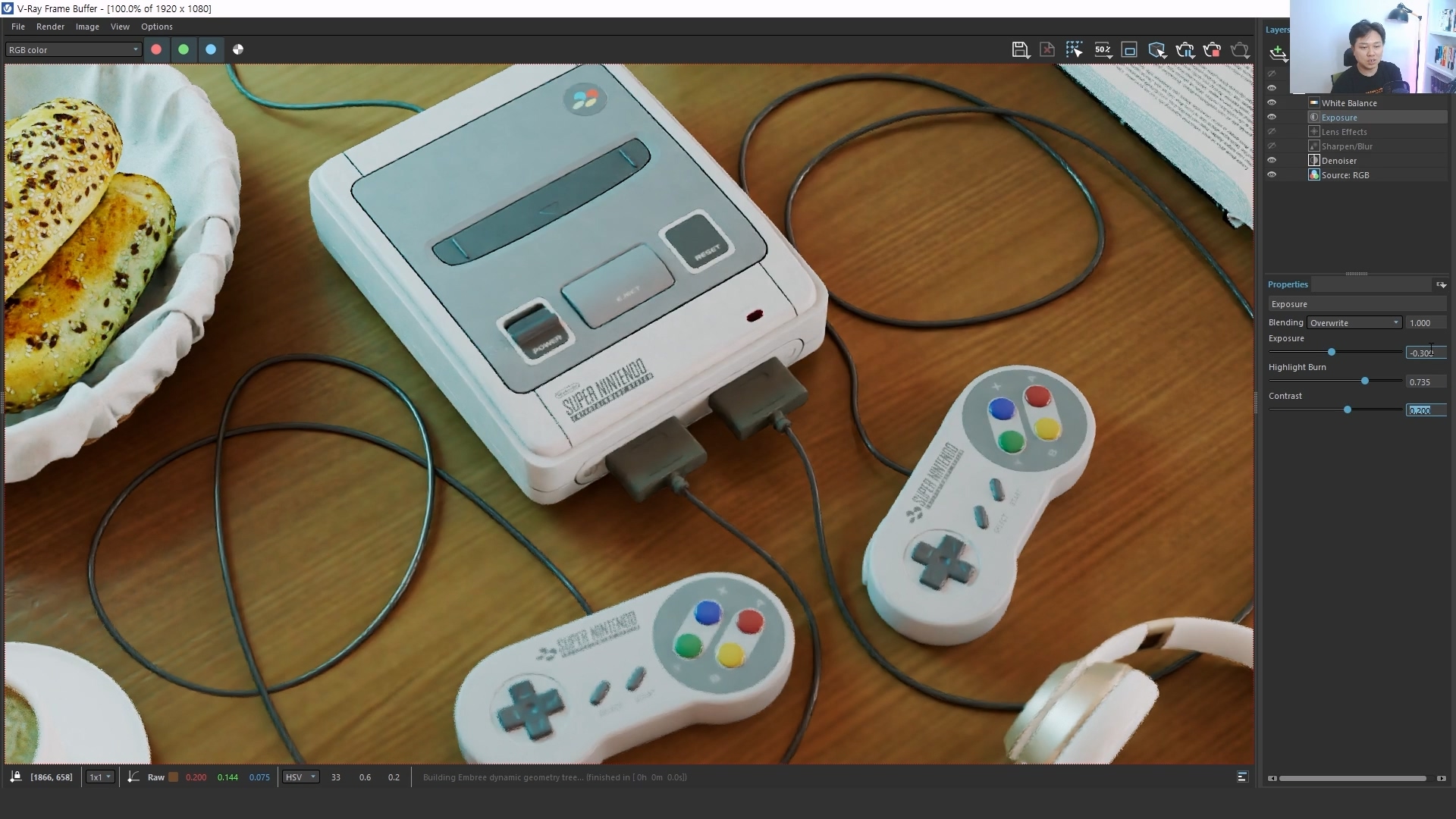
Task: Click the raw color swatch in status bar
Action: pyautogui.click(x=174, y=777)
